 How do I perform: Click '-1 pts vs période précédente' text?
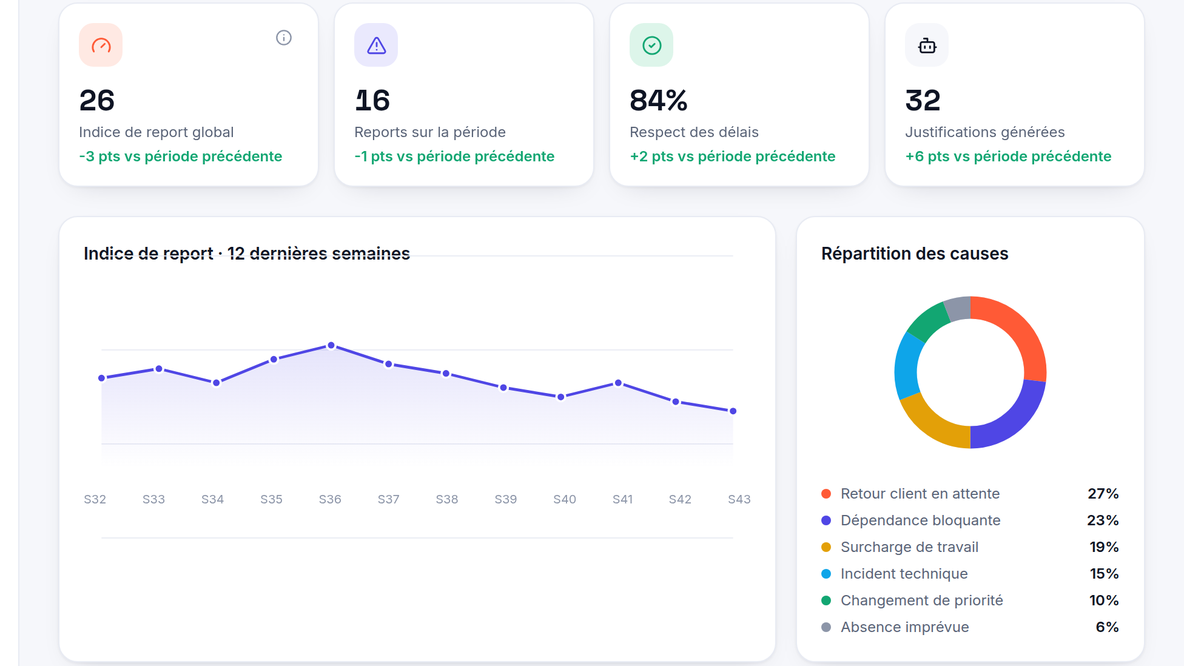pyautogui.click(x=455, y=156)
